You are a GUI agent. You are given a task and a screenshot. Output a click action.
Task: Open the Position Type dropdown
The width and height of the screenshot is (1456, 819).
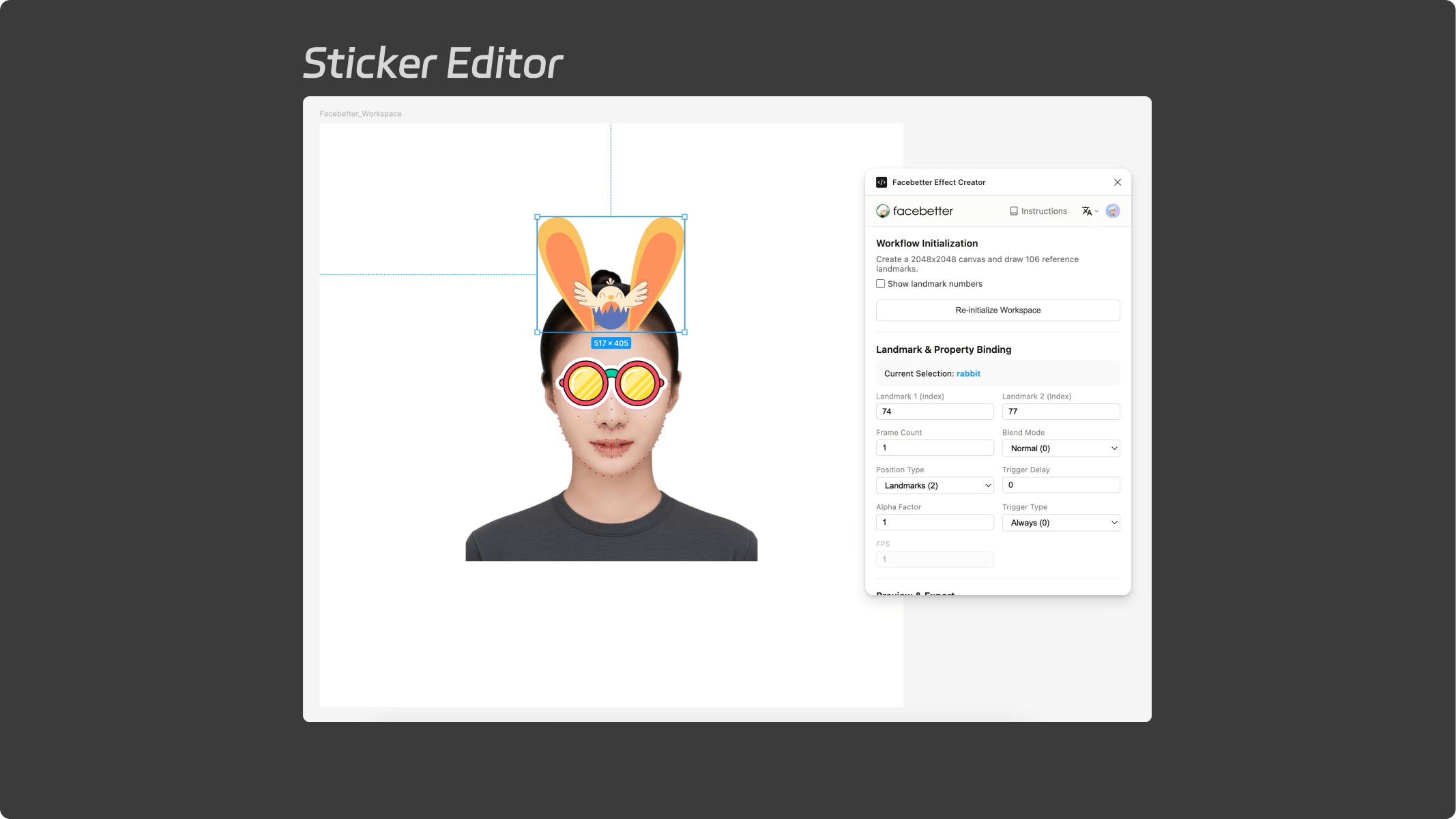click(934, 485)
